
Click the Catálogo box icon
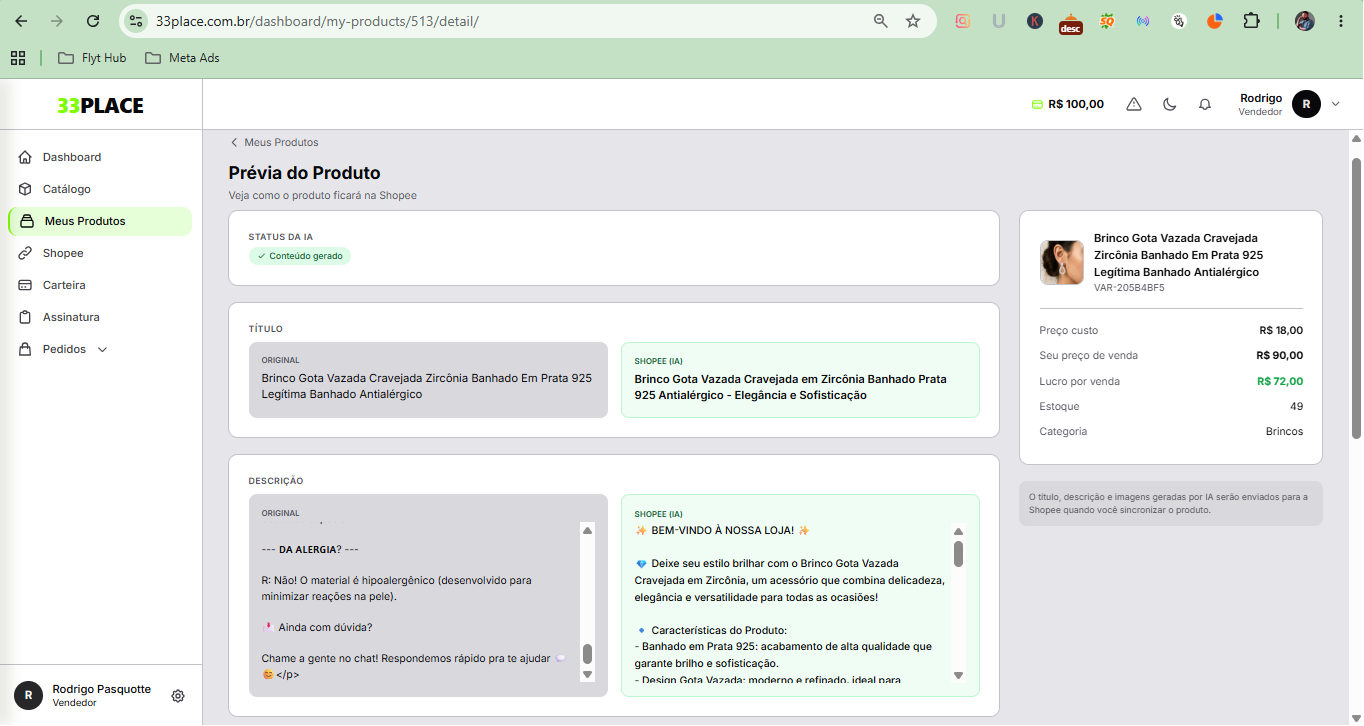[25, 189]
